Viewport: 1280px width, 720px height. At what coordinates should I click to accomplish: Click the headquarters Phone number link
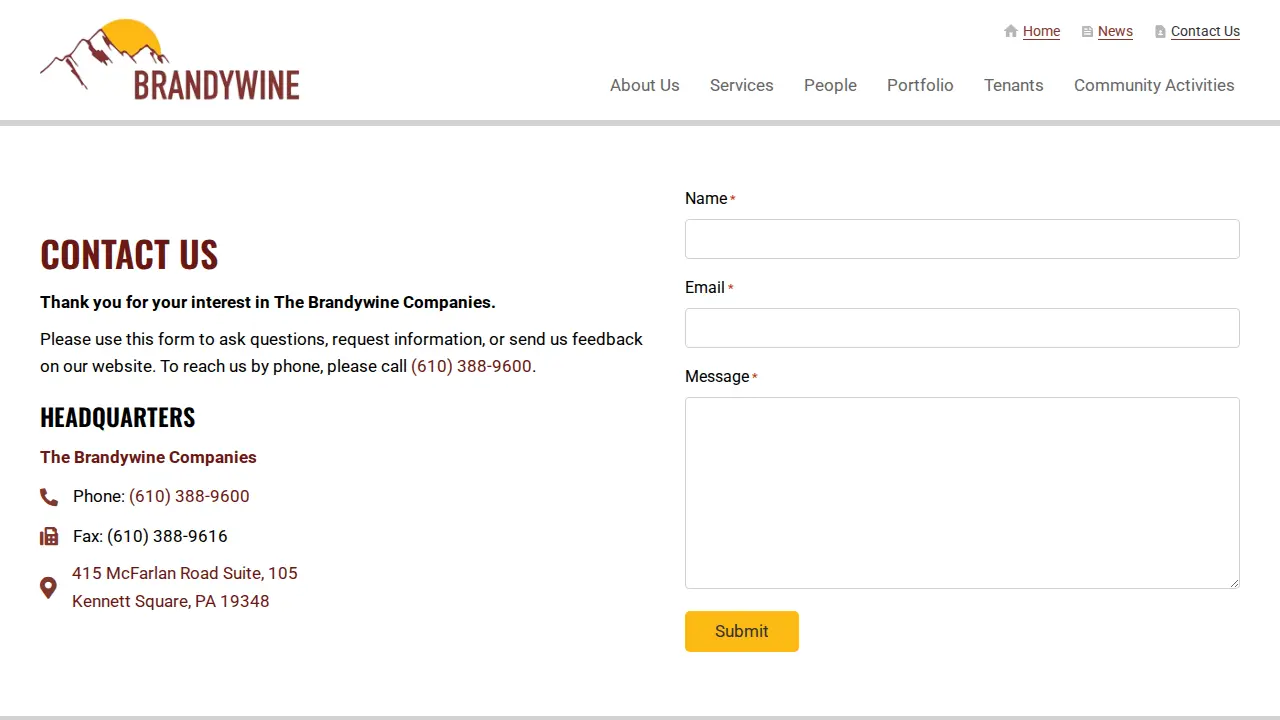(x=189, y=496)
